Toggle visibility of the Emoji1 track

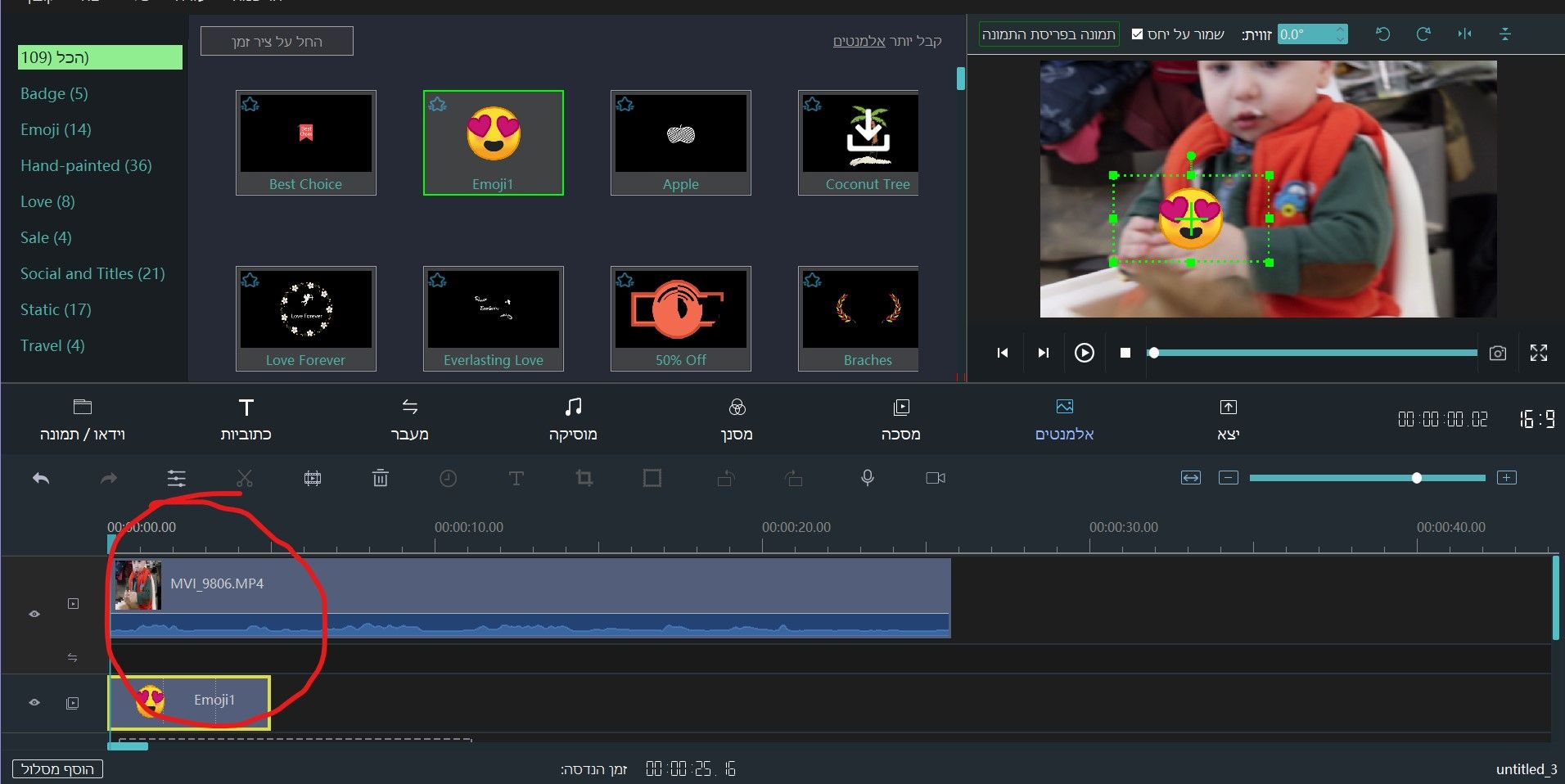(x=34, y=703)
